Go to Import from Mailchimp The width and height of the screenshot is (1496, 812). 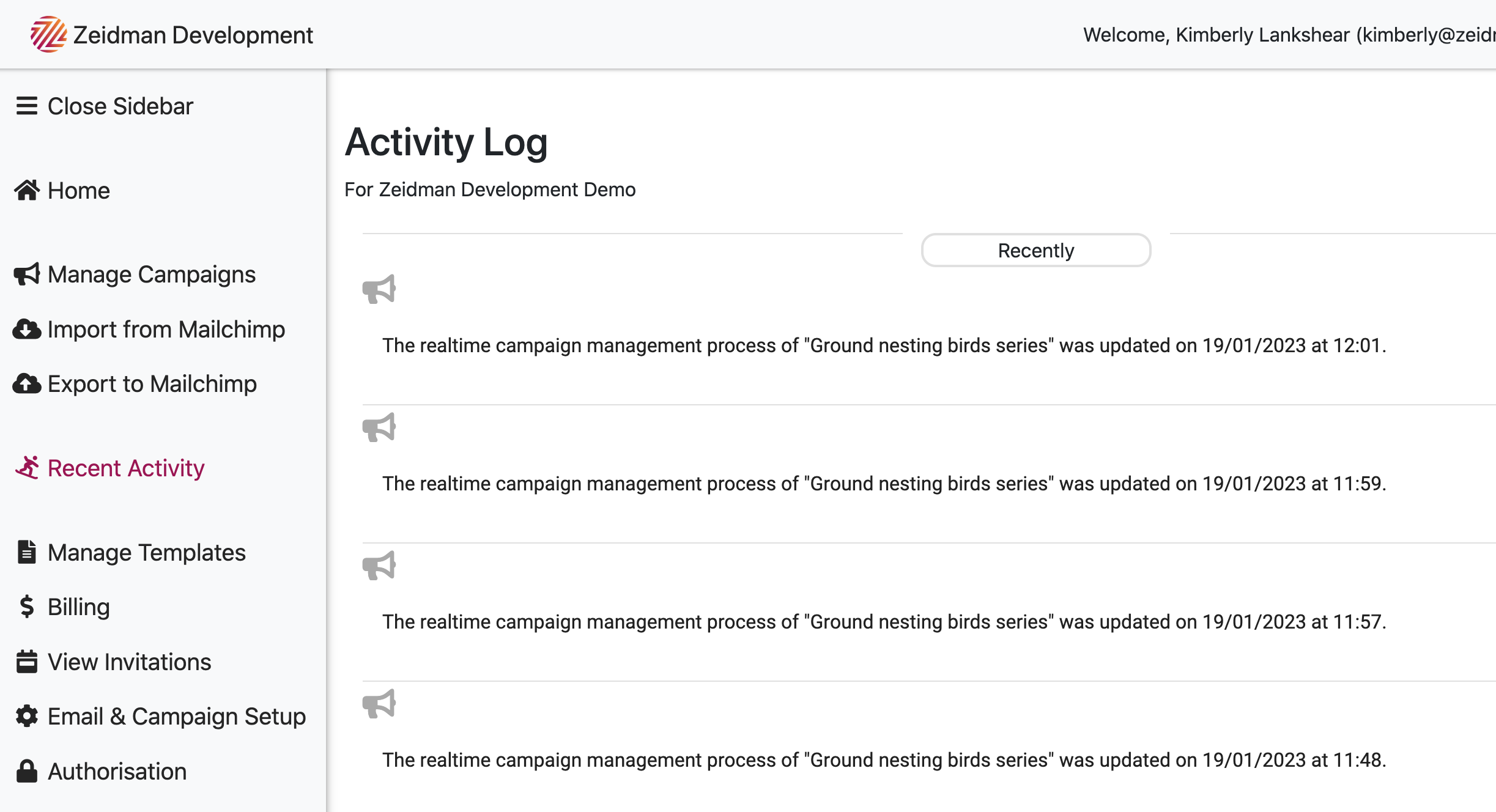point(149,329)
